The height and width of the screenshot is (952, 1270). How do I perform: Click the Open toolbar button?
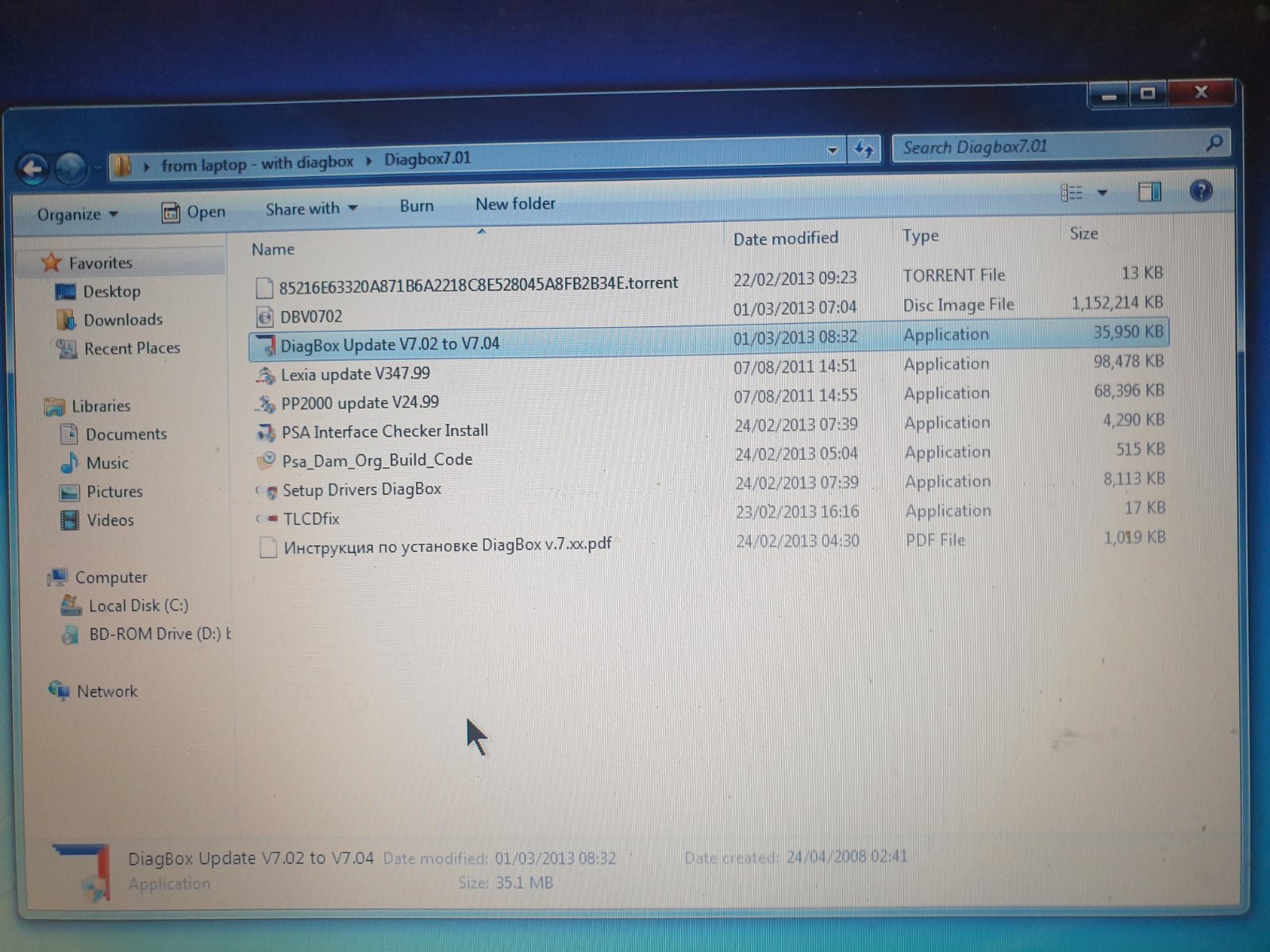pyautogui.click(x=194, y=212)
